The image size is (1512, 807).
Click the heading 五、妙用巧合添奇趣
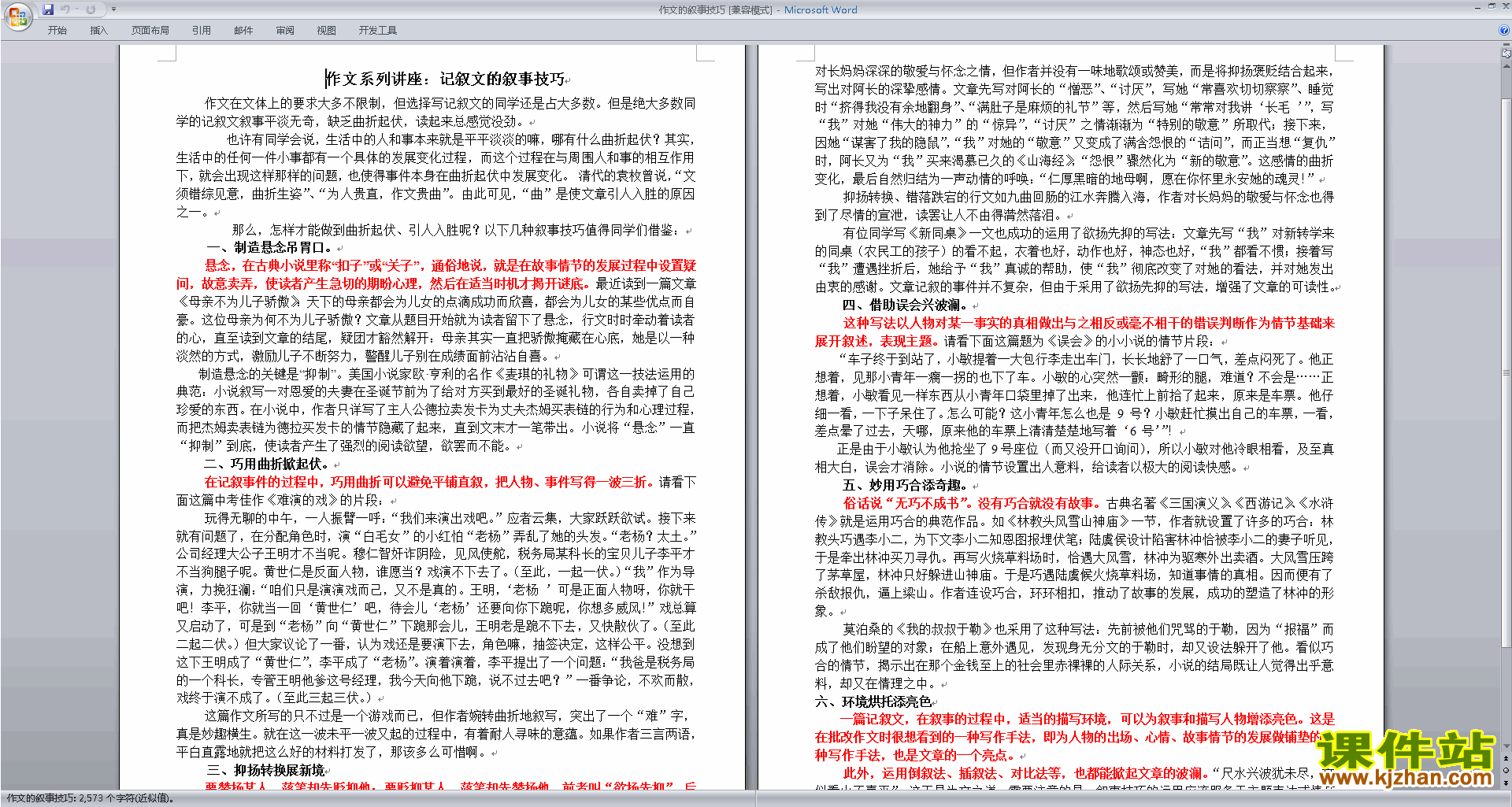click(907, 485)
